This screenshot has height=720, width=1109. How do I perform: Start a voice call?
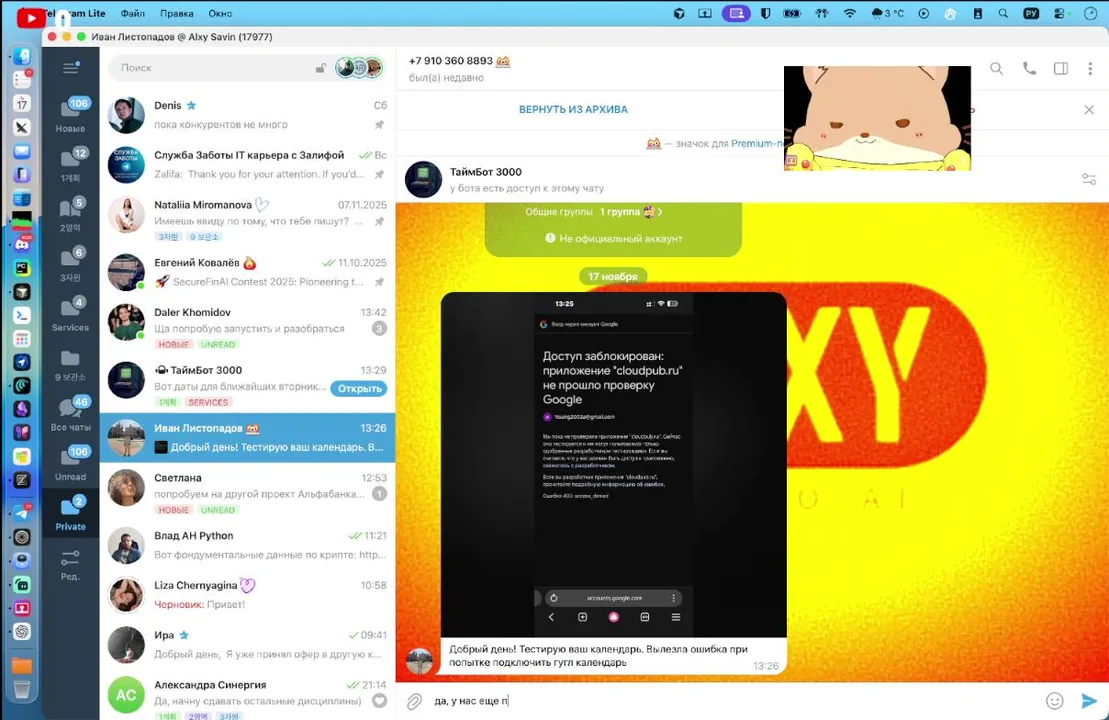pyautogui.click(x=1029, y=69)
